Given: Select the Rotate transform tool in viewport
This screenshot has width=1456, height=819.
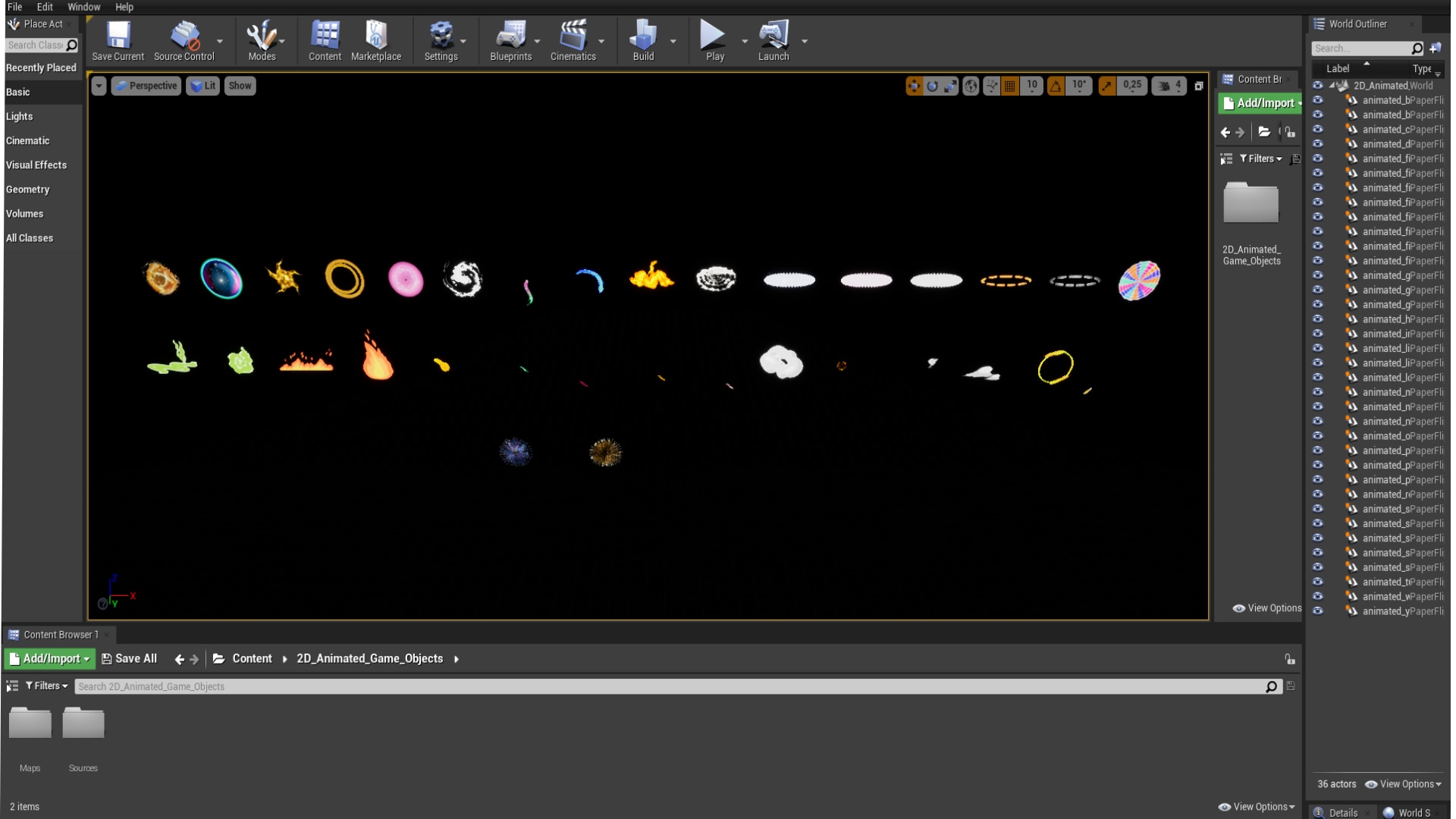Looking at the screenshot, I should pyautogui.click(x=932, y=86).
